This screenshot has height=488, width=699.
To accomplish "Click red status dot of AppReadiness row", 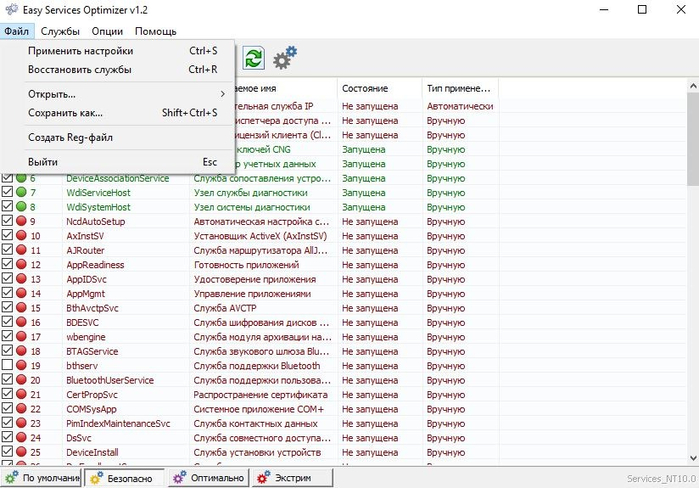I will tap(21, 264).
